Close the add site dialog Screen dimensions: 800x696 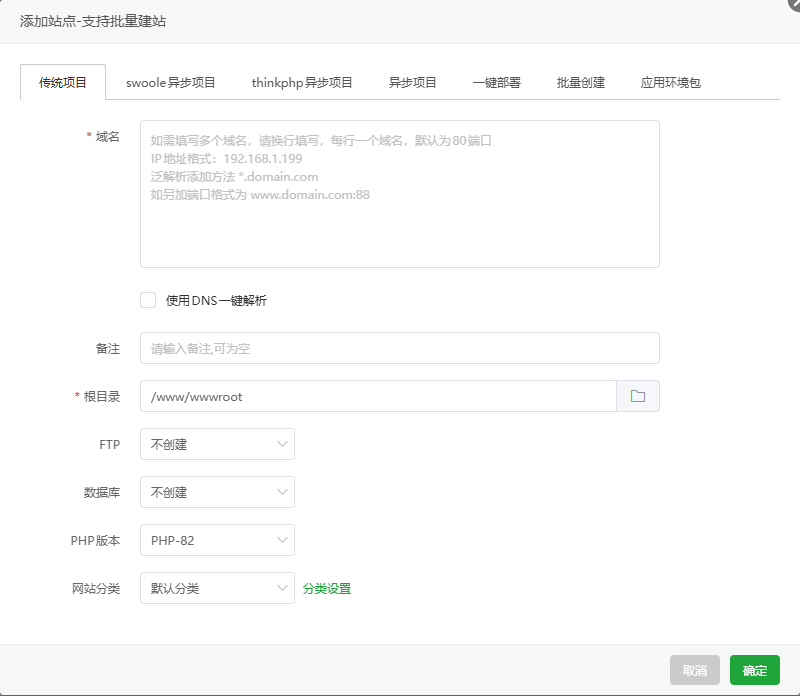point(794,3)
